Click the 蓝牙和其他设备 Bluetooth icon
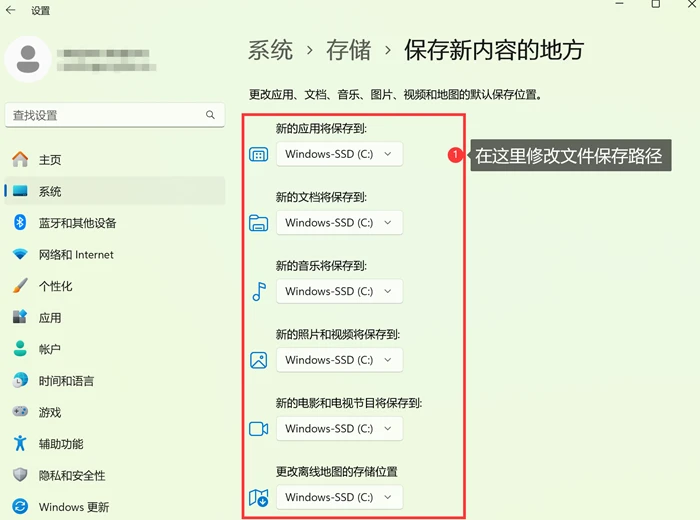The height and width of the screenshot is (520, 700). [x=20, y=222]
